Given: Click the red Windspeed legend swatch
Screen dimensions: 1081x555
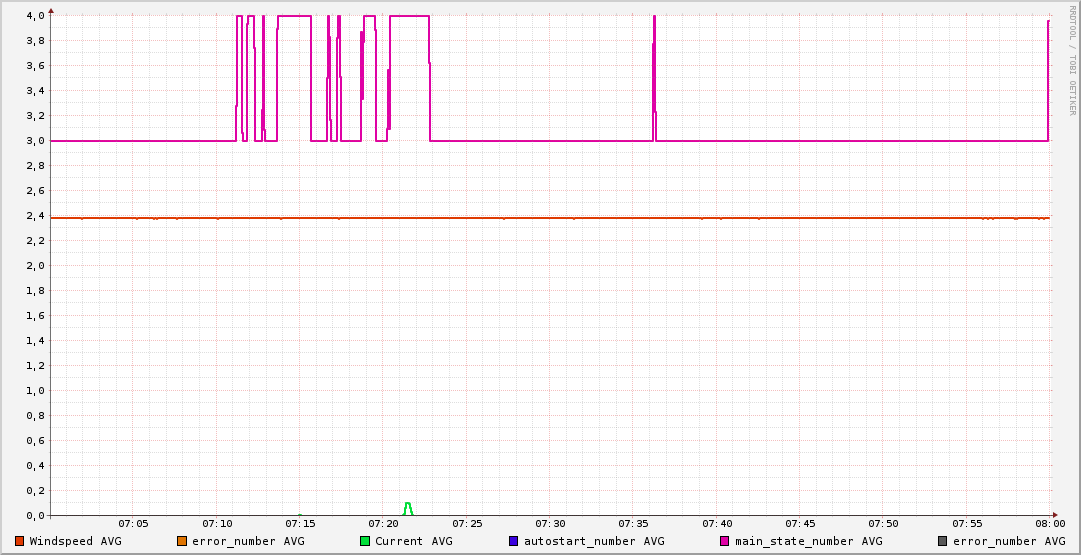Looking at the screenshot, I should point(20,541).
